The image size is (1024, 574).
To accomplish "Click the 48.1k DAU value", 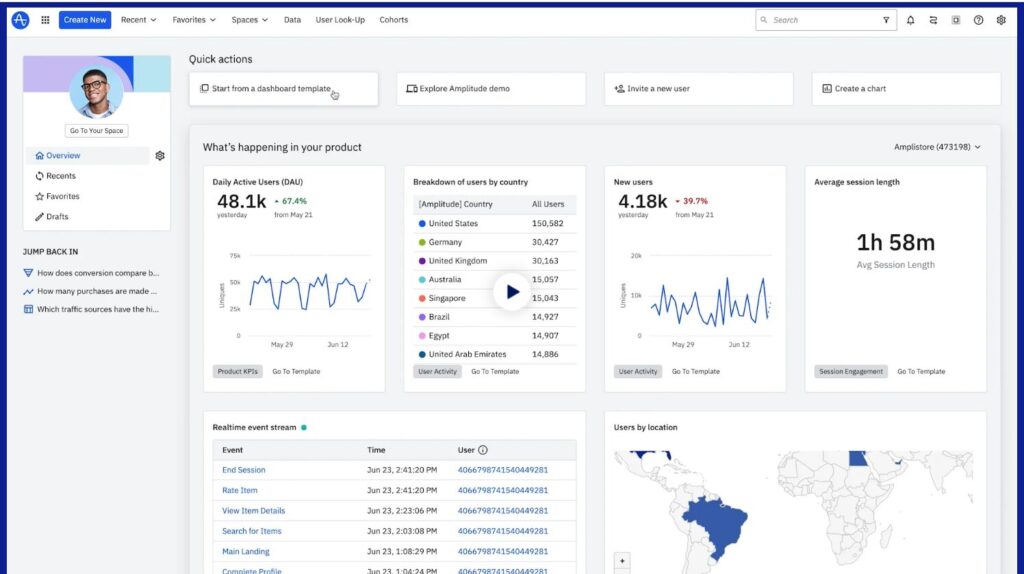I will pyautogui.click(x=242, y=201).
